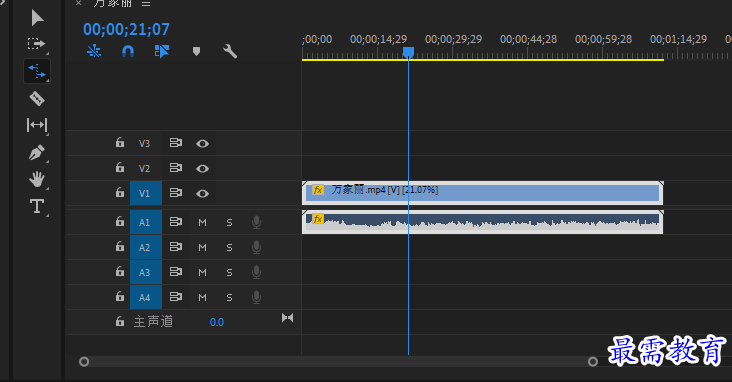Toggle A1 track targeting
Viewport: 732px width, 382px height.
tap(146, 222)
